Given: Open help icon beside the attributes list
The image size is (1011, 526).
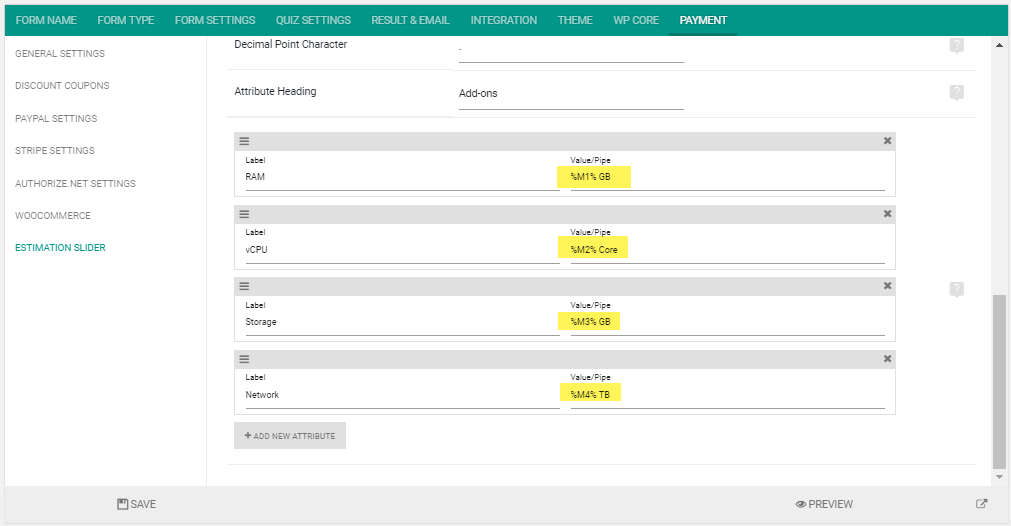Looking at the screenshot, I should (x=956, y=289).
